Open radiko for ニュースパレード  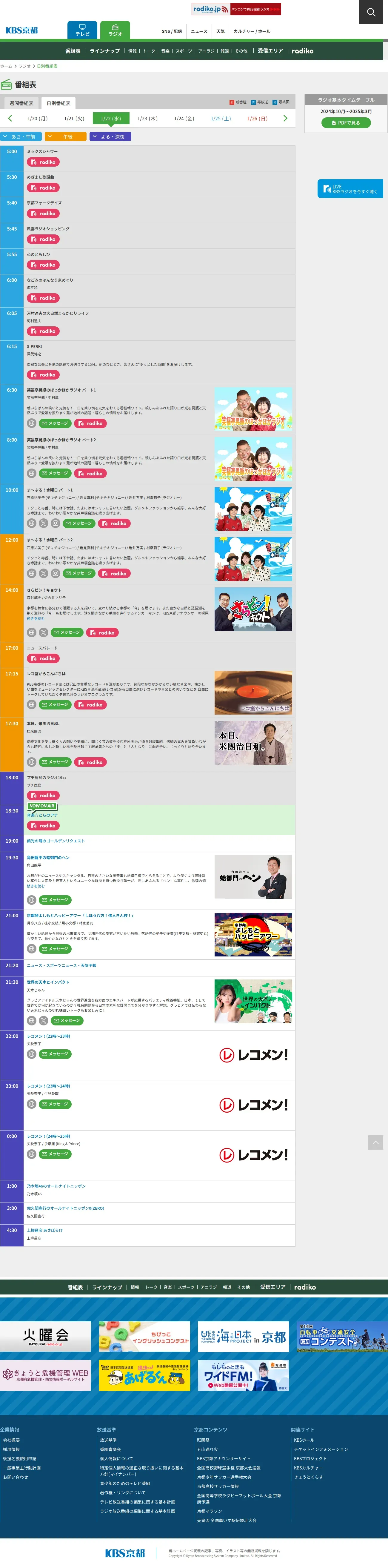pyautogui.click(x=43, y=659)
